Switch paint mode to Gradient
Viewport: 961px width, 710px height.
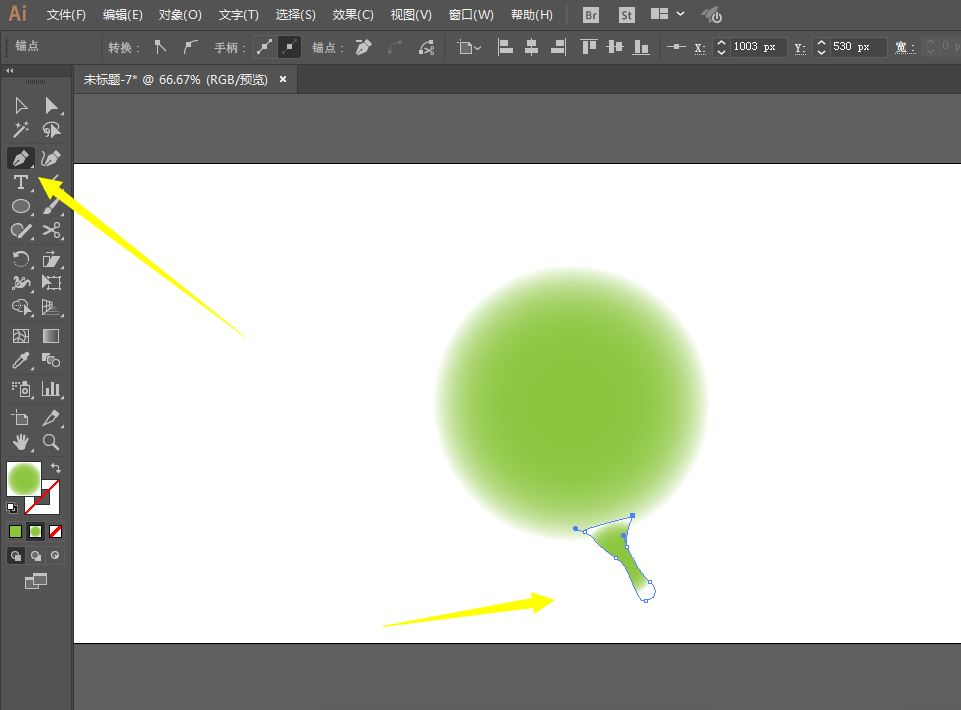[35, 531]
